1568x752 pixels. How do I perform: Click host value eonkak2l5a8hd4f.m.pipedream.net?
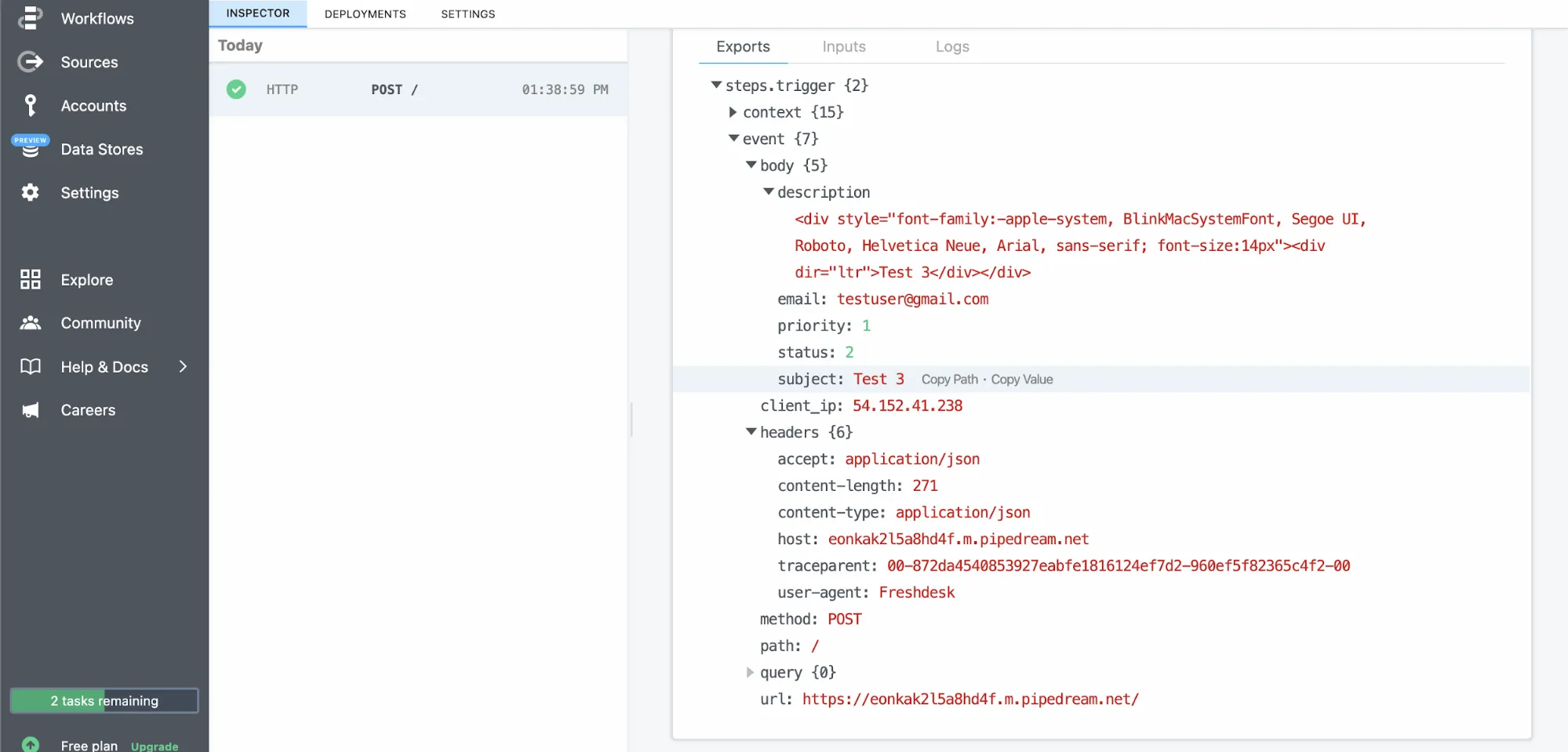coord(958,539)
